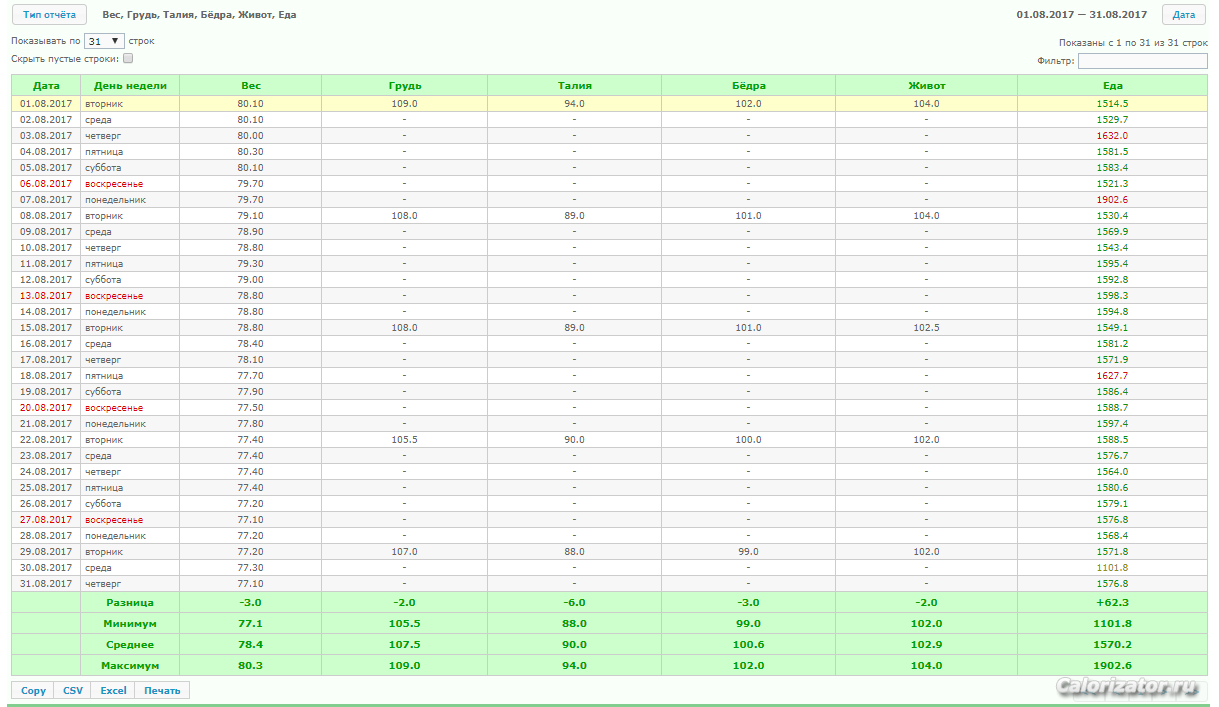
Task: Click the food value 1632.0 on 03.08.2017
Action: click(1112, 135)
